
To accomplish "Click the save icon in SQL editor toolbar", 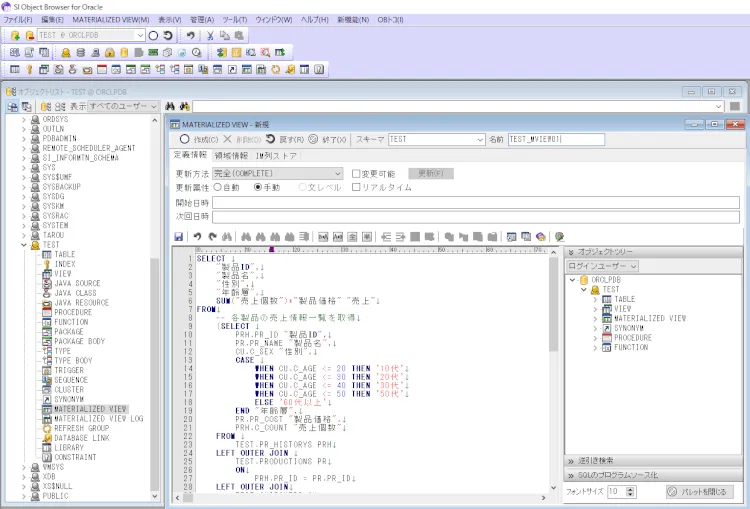I will click(x=179, y=237).
